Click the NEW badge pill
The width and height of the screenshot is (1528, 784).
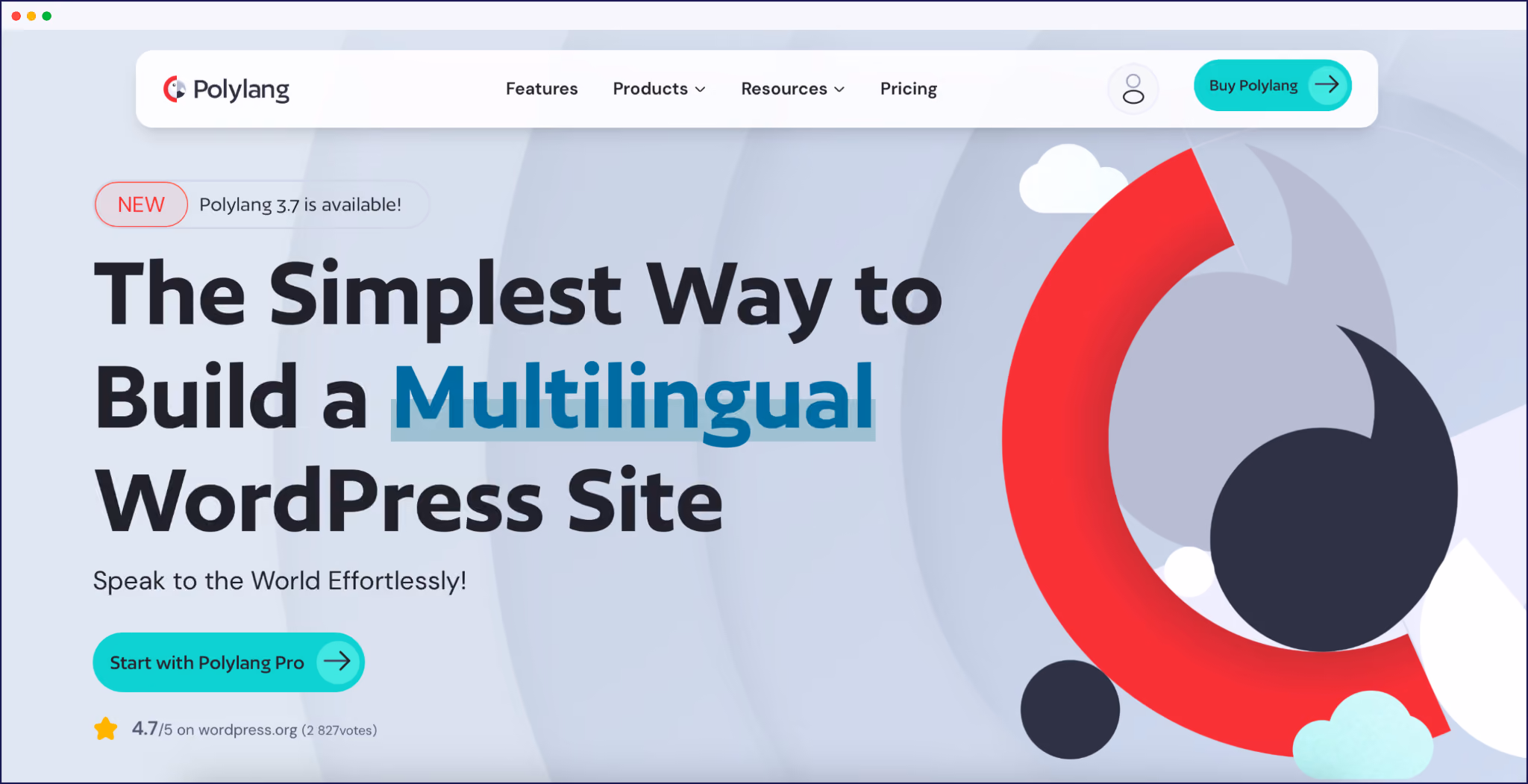pyautogui.click(x=141, y=204)
